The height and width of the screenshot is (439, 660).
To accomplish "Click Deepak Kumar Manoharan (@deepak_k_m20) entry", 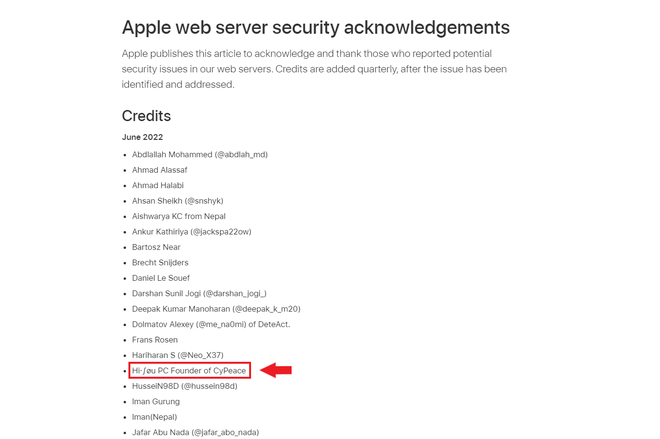I will tap(216, 309).
